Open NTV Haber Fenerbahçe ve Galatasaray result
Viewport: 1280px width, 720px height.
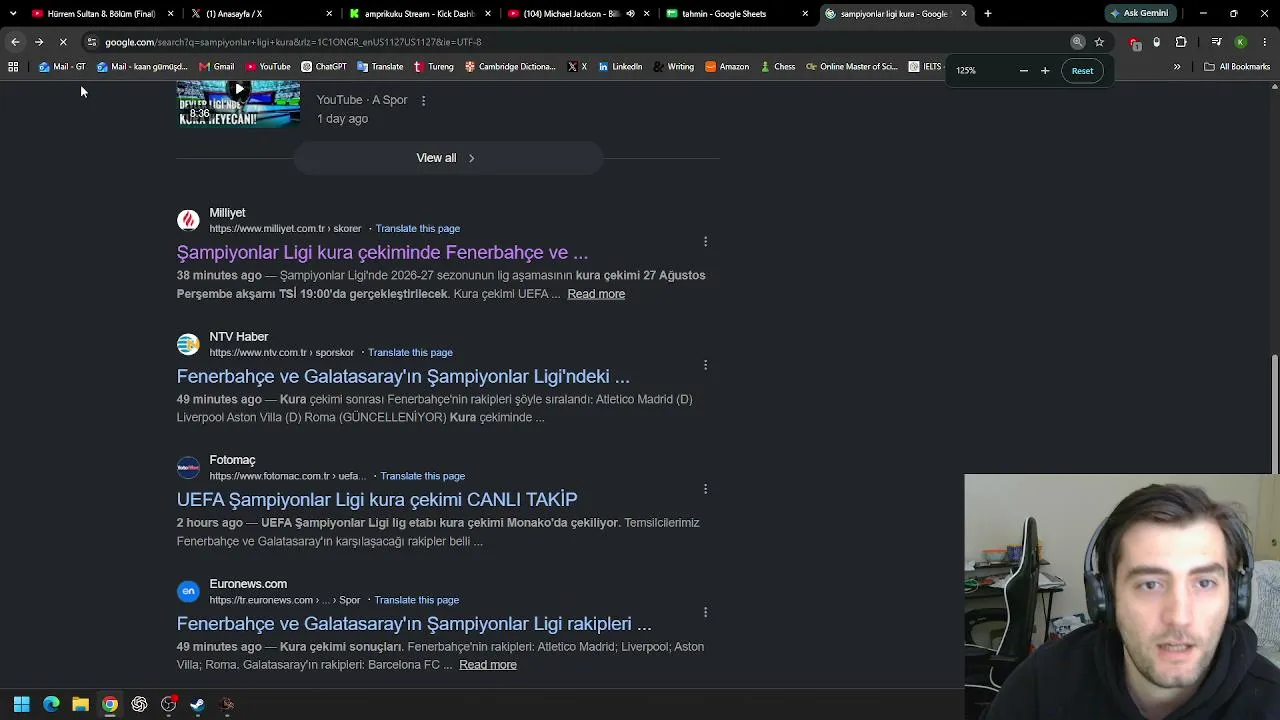[403, 376]
